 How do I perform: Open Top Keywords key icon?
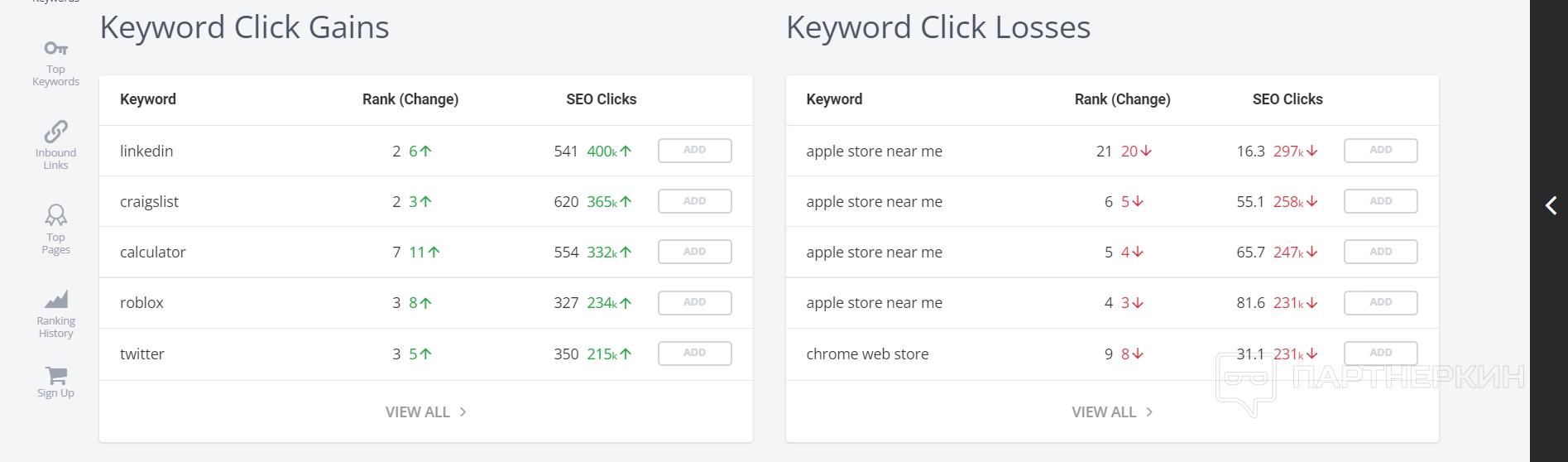(x=55, y=49)
